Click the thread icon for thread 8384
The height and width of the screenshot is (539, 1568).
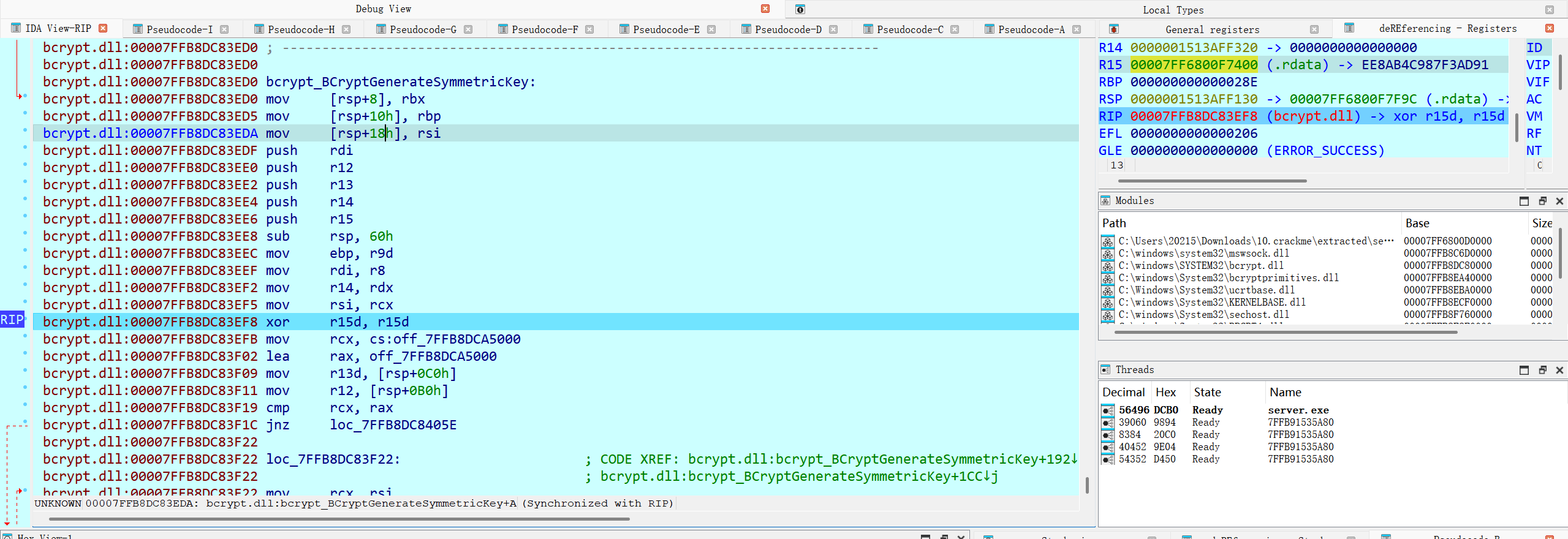[1108, 435]
